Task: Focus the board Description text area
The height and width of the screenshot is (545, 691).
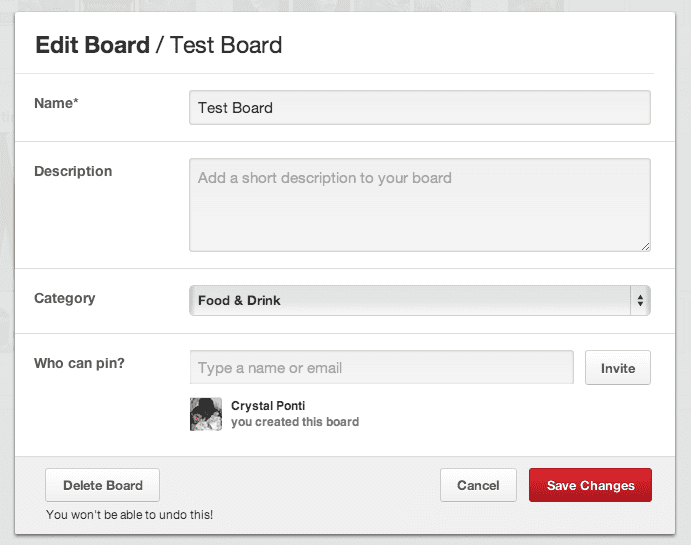Action: [420, 205]
